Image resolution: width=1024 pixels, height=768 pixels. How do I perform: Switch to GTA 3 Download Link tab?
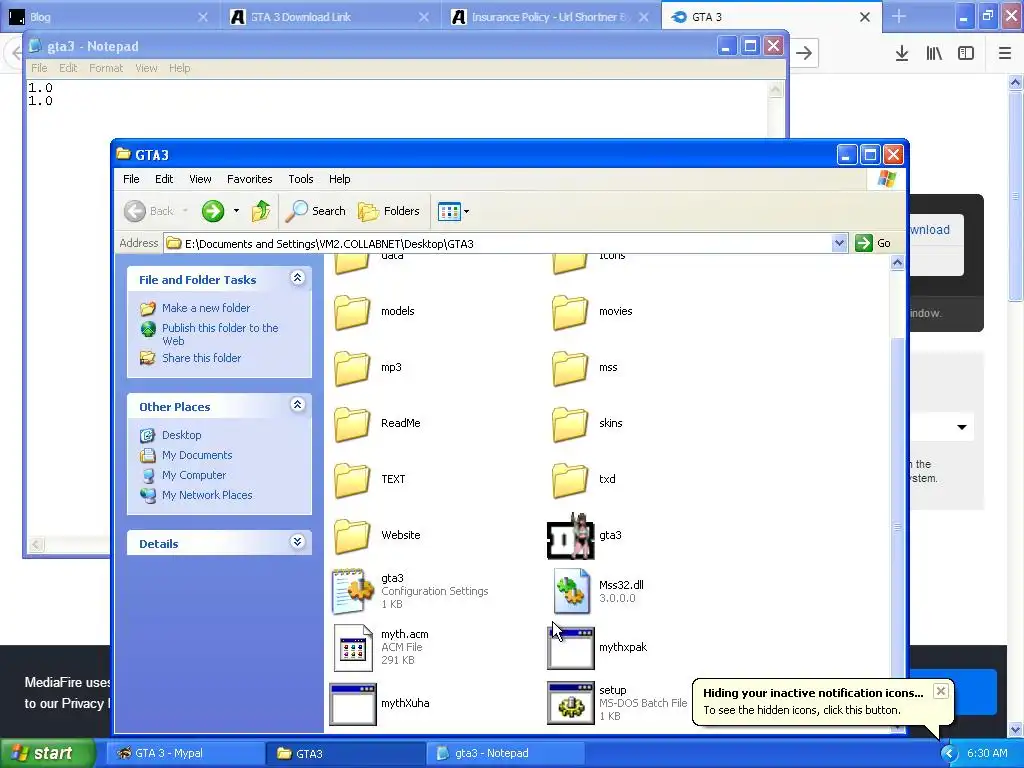330,17
